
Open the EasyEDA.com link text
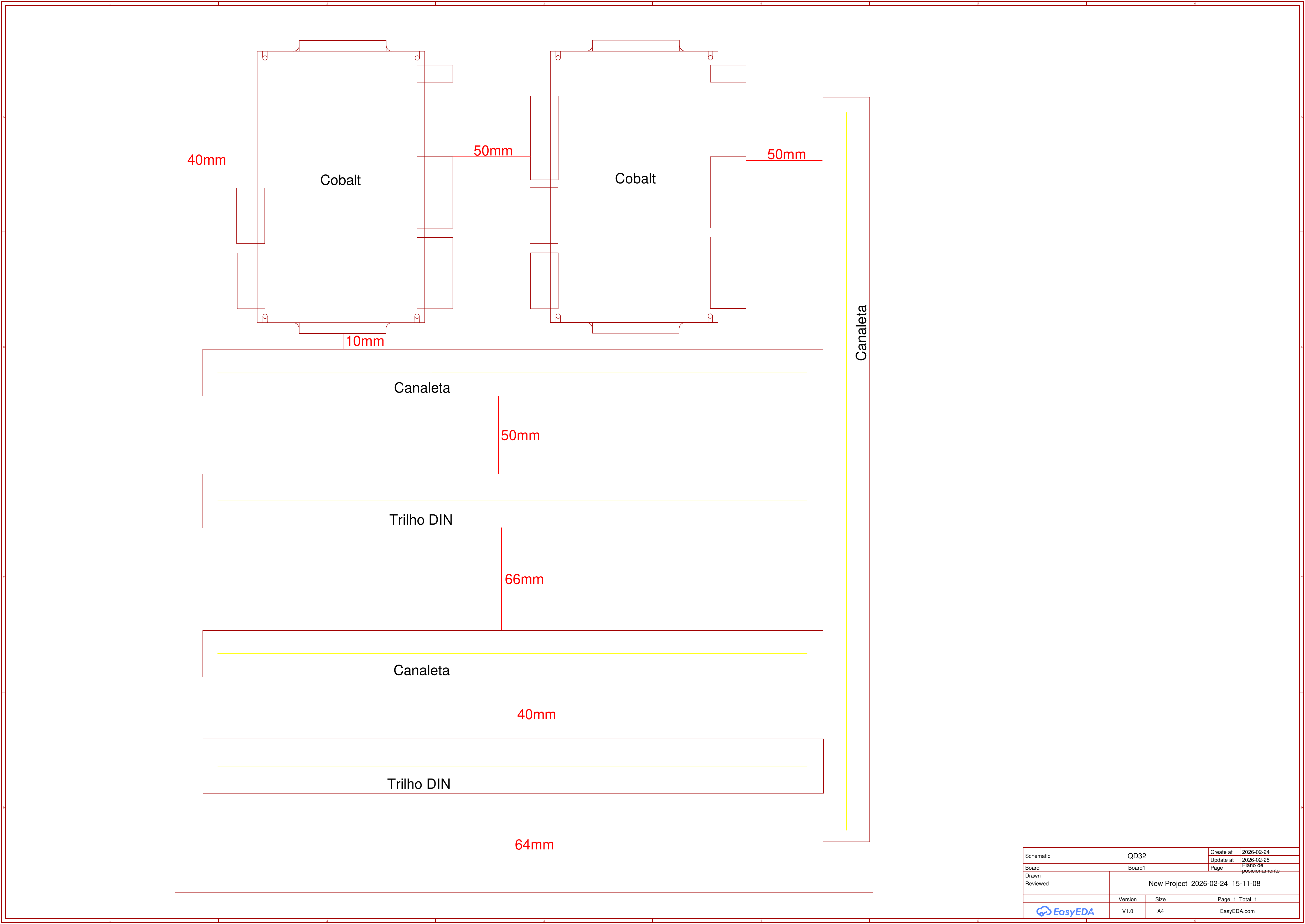pos(1237,911)
